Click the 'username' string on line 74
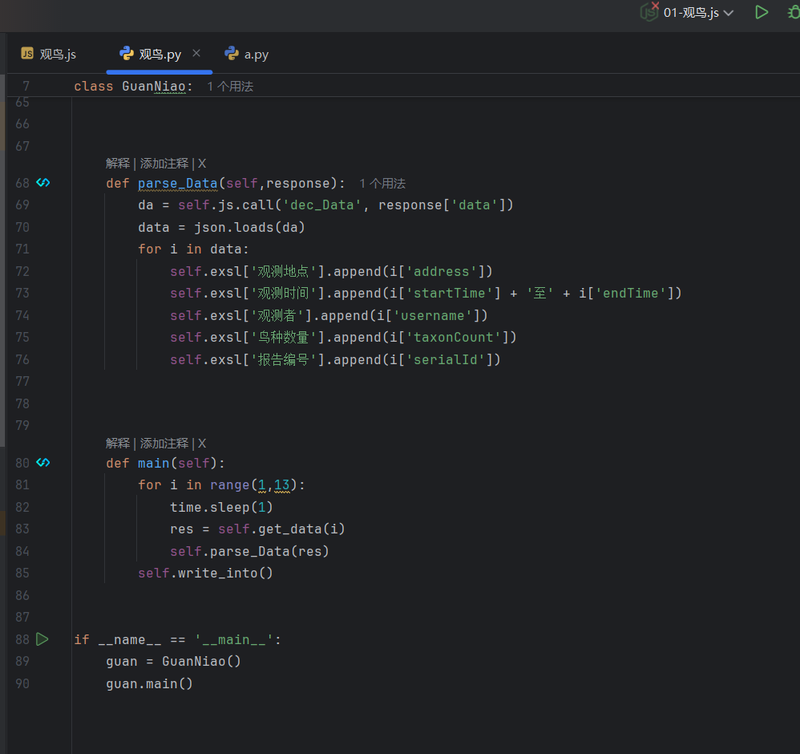This screenshot has height=754, width=800. [433, 316]
